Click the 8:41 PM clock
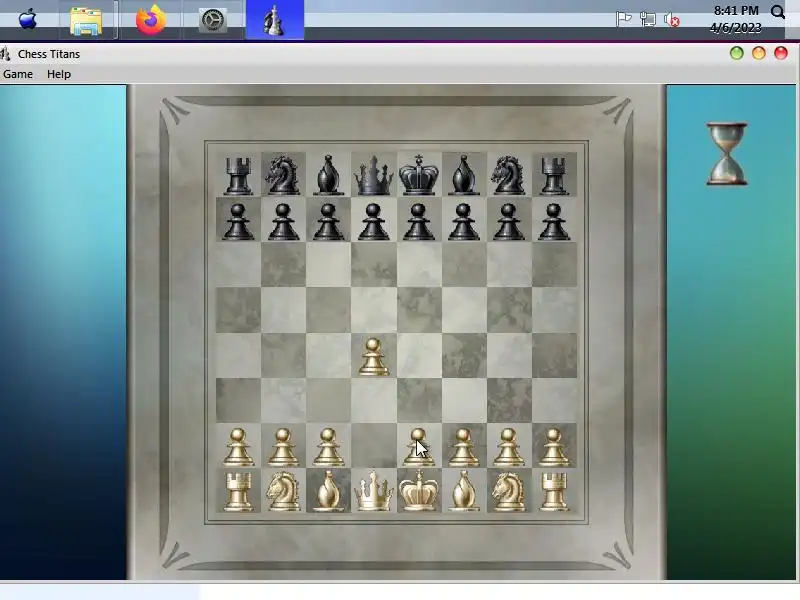The width and height of the screenshot is (800, 600). 736,11
